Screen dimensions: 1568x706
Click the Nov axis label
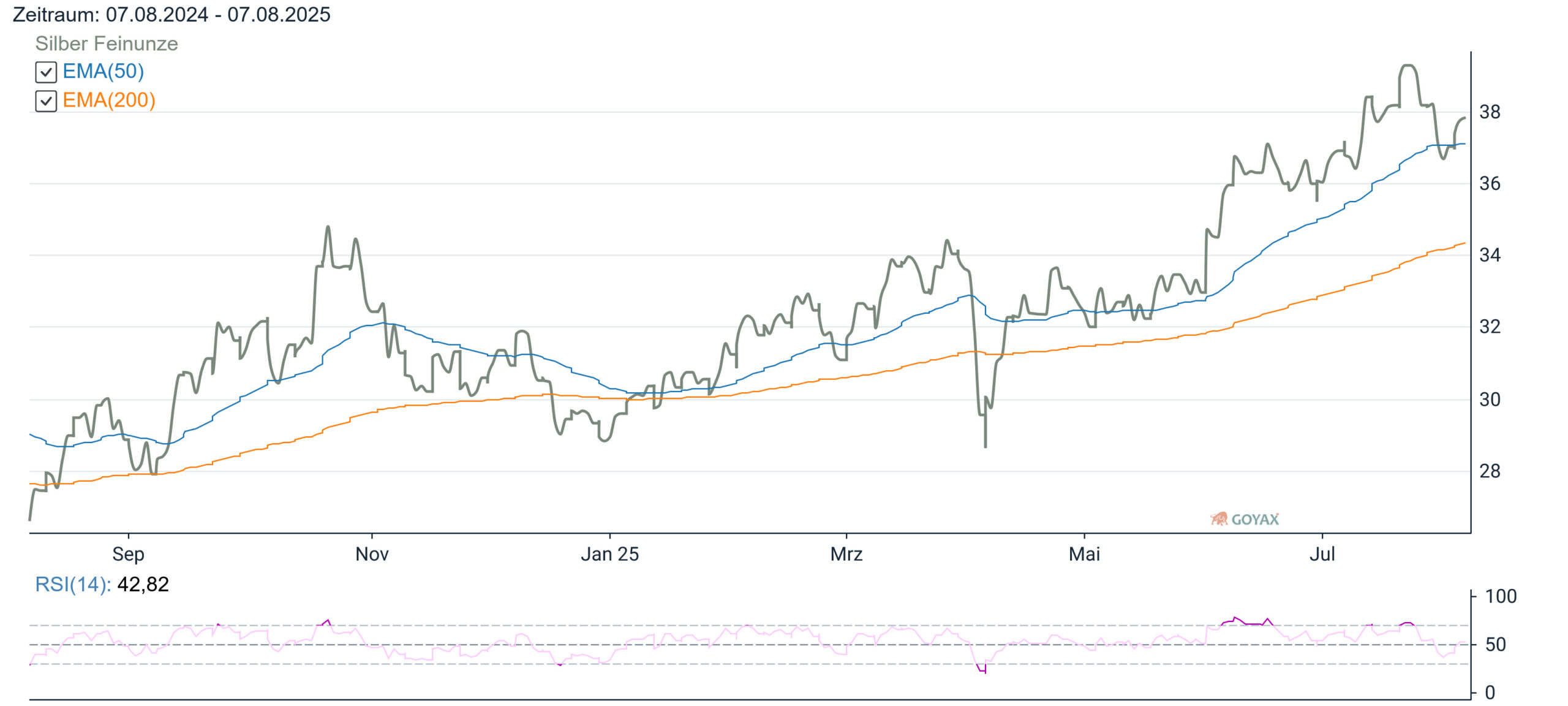click(372, 554)
